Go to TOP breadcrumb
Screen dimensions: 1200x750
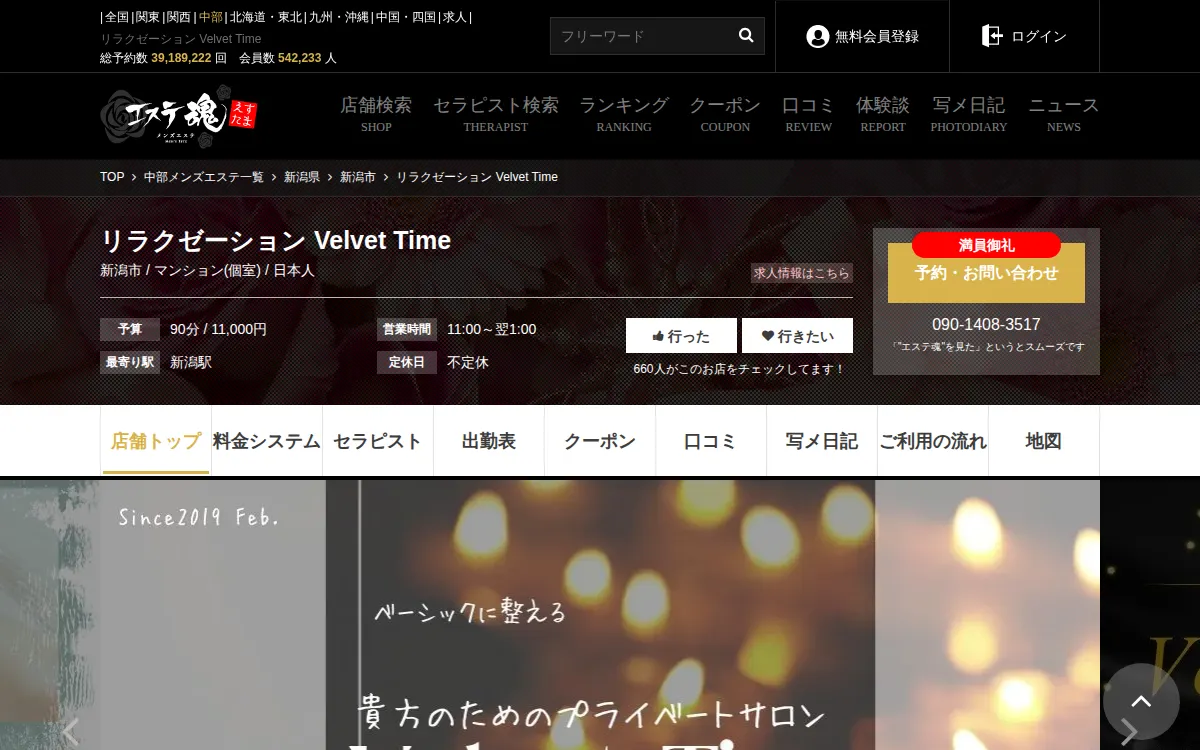click(x=112, y=177)
